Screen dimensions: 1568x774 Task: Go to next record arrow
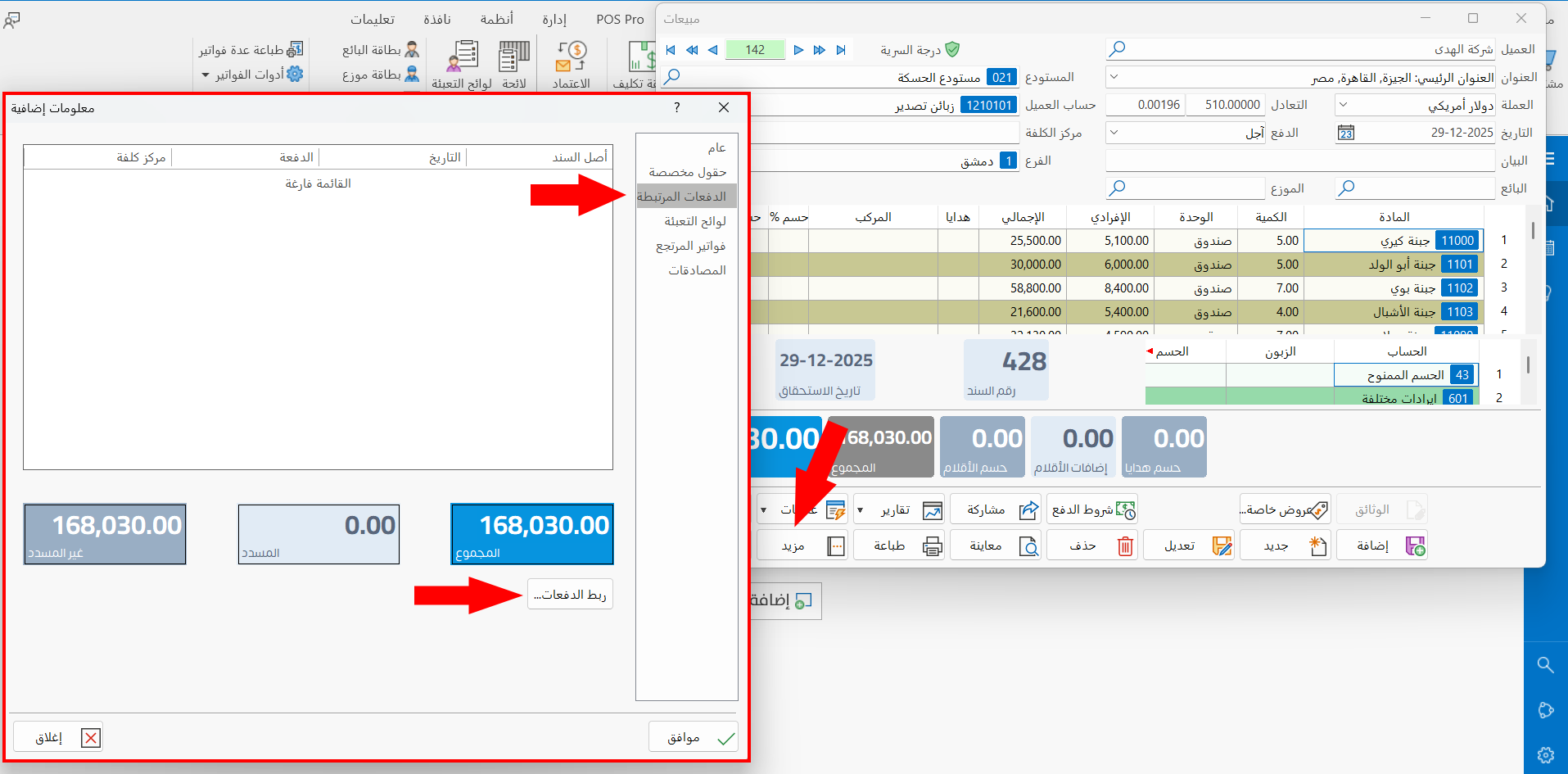click(798, 50)
